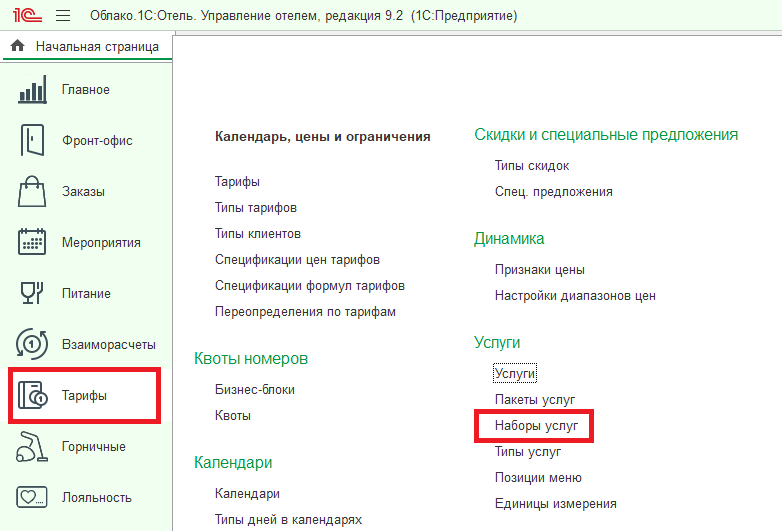Open the Главное section
This screenshot has height=531, width=782.
(86, 90)
